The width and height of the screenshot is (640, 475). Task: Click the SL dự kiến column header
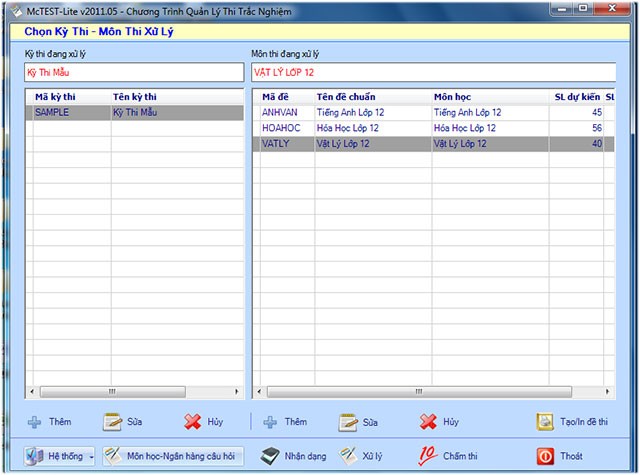tap(577, 97)
